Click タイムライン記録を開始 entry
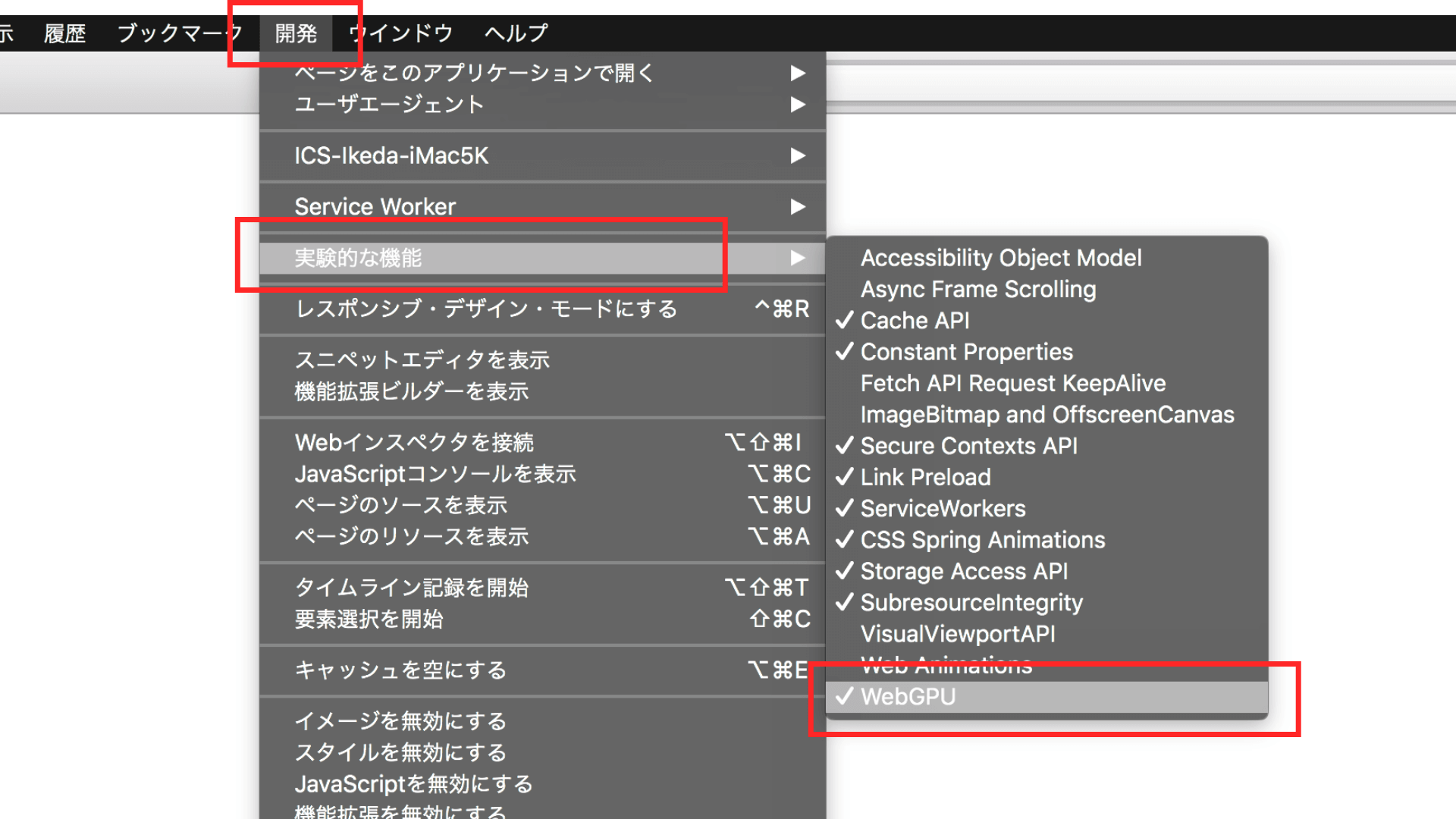This screenshot has height=819, width=1456. [x=411, y=588]
